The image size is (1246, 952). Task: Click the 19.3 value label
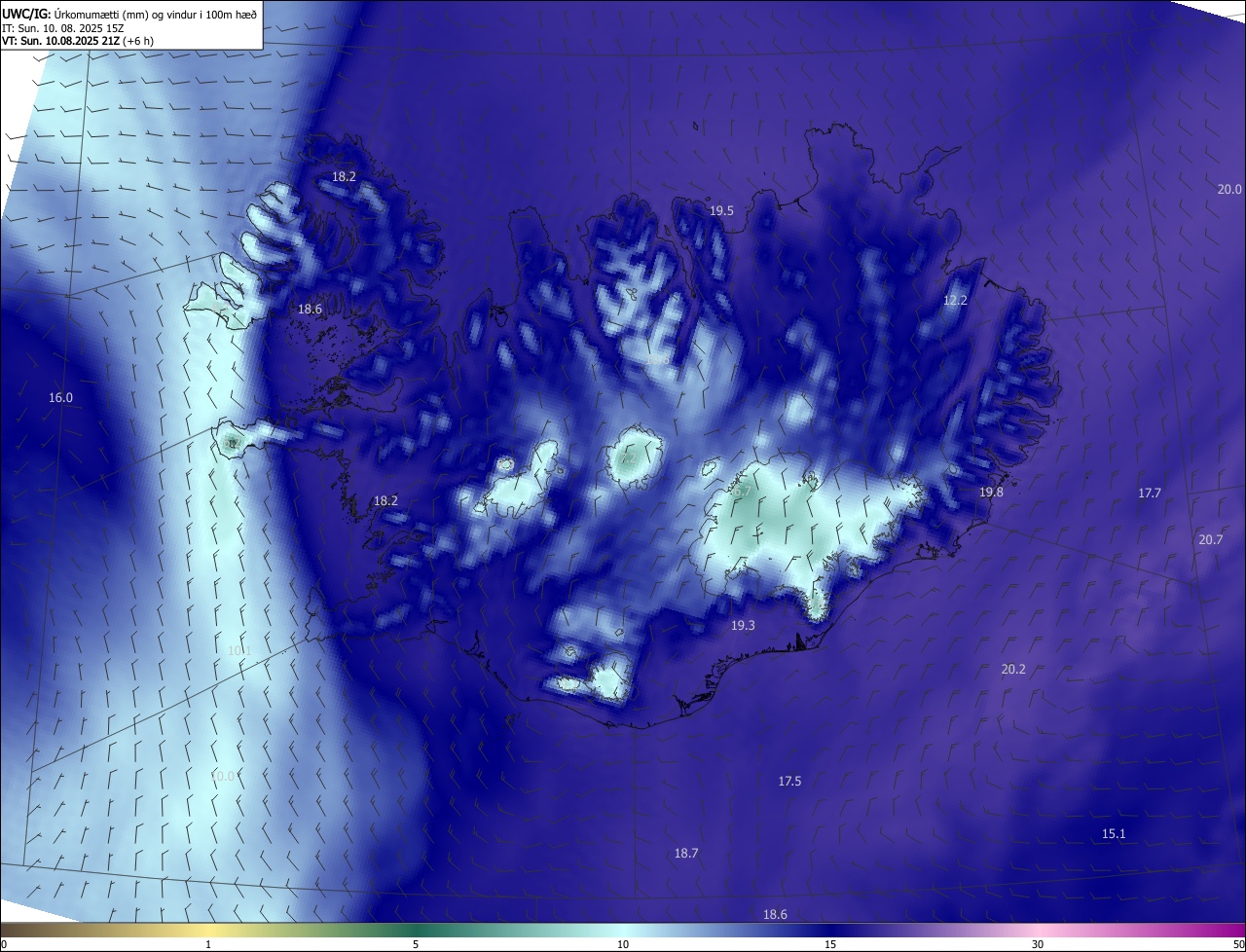click(743, 626)
